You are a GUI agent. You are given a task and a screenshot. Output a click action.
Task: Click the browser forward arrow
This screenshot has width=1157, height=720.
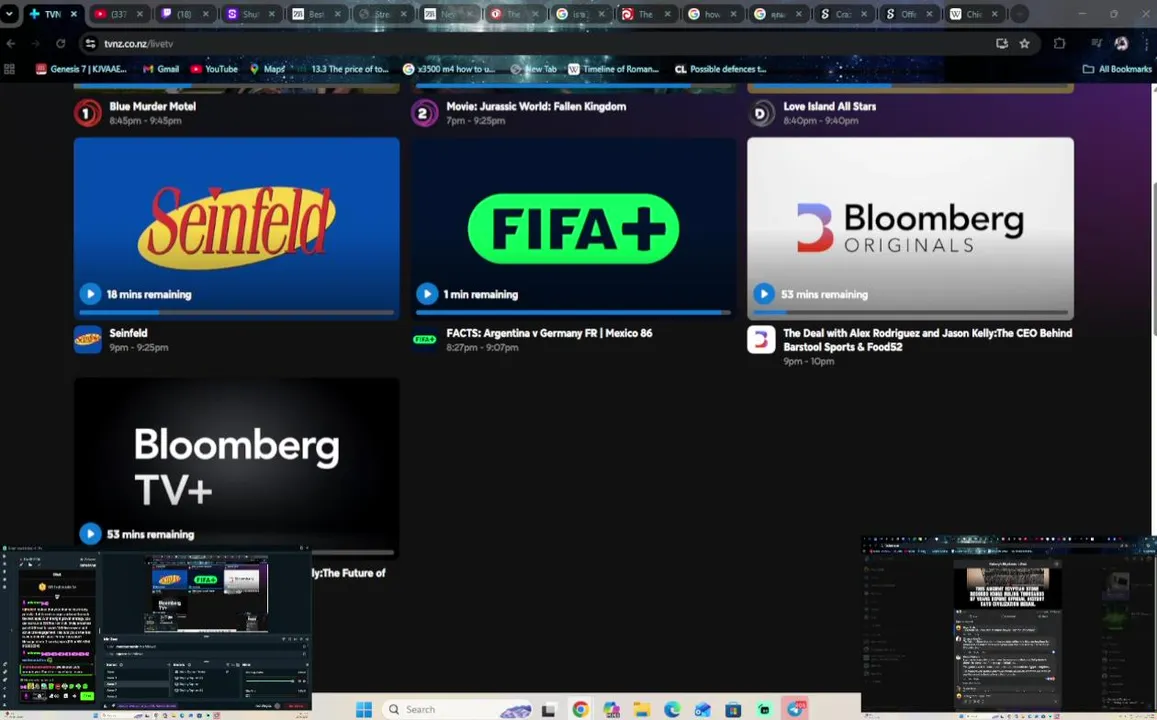(35, 44)
